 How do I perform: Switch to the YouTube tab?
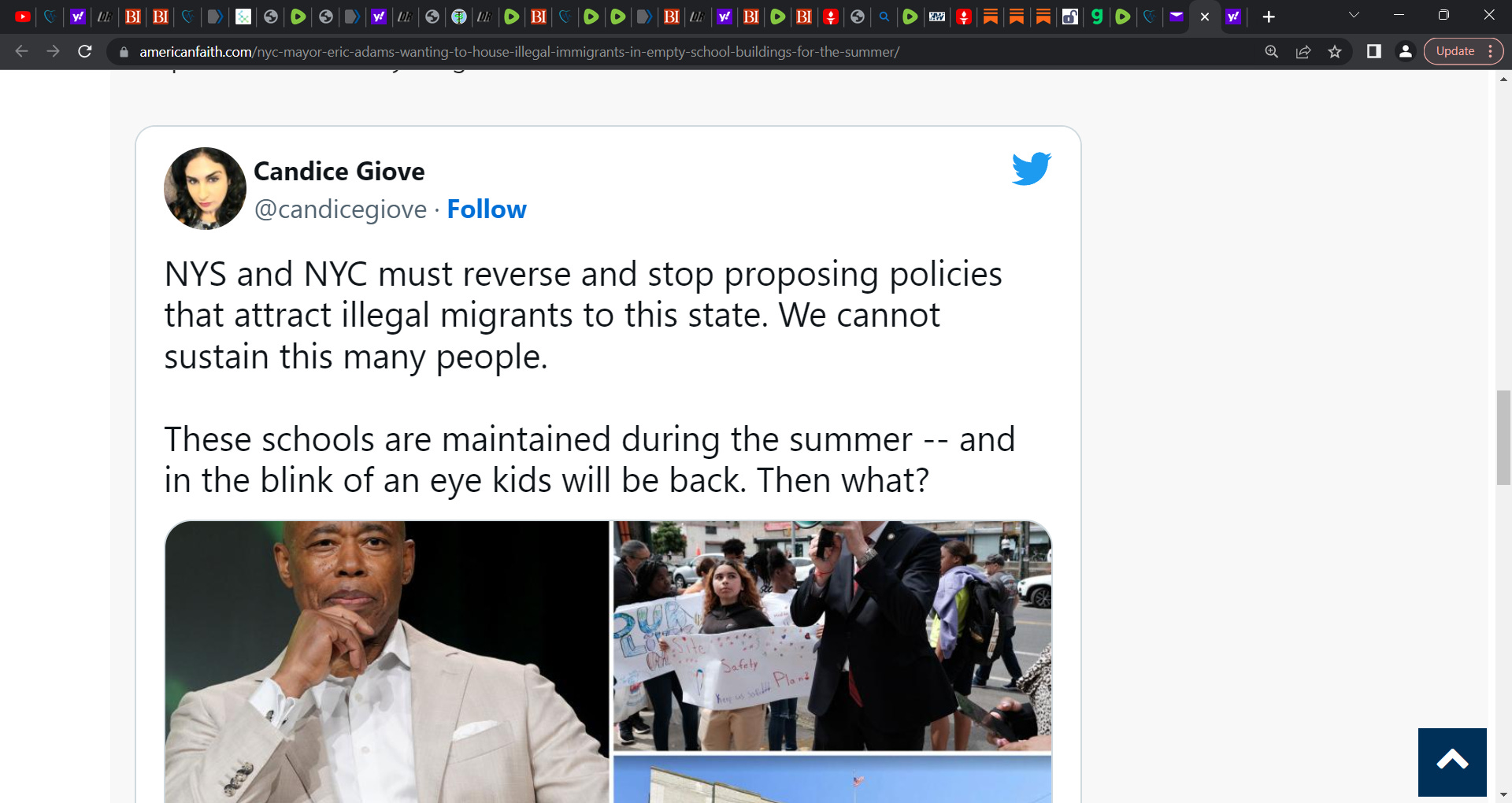click(23, 17)
